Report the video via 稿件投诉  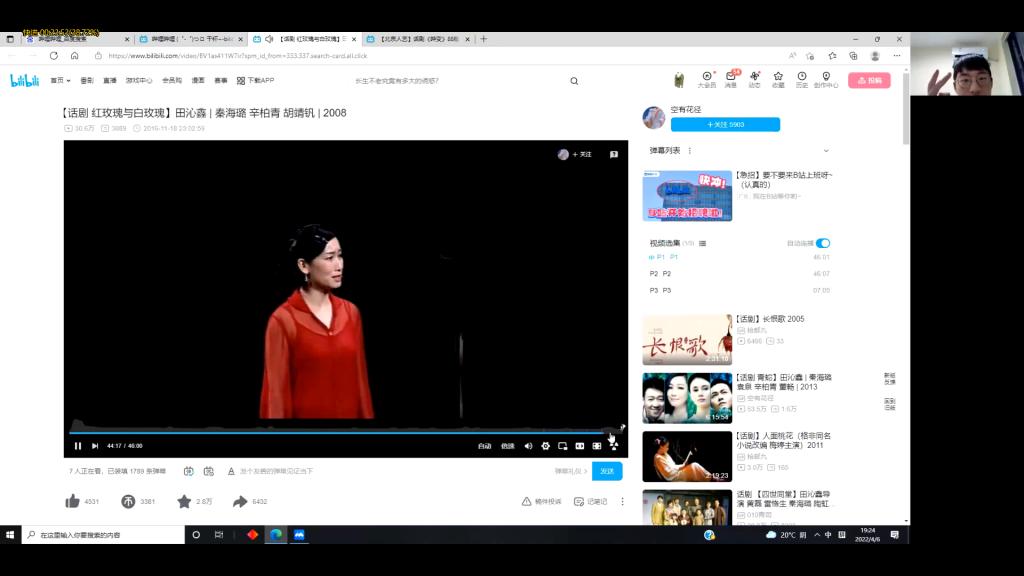[541, 502]
